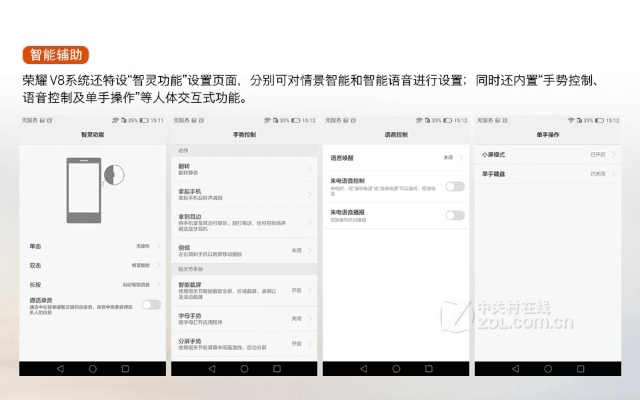Expand the 单击 option chevron
Image resolution: width=640 pixels, height=400 pixels.
tap(158, 245)
